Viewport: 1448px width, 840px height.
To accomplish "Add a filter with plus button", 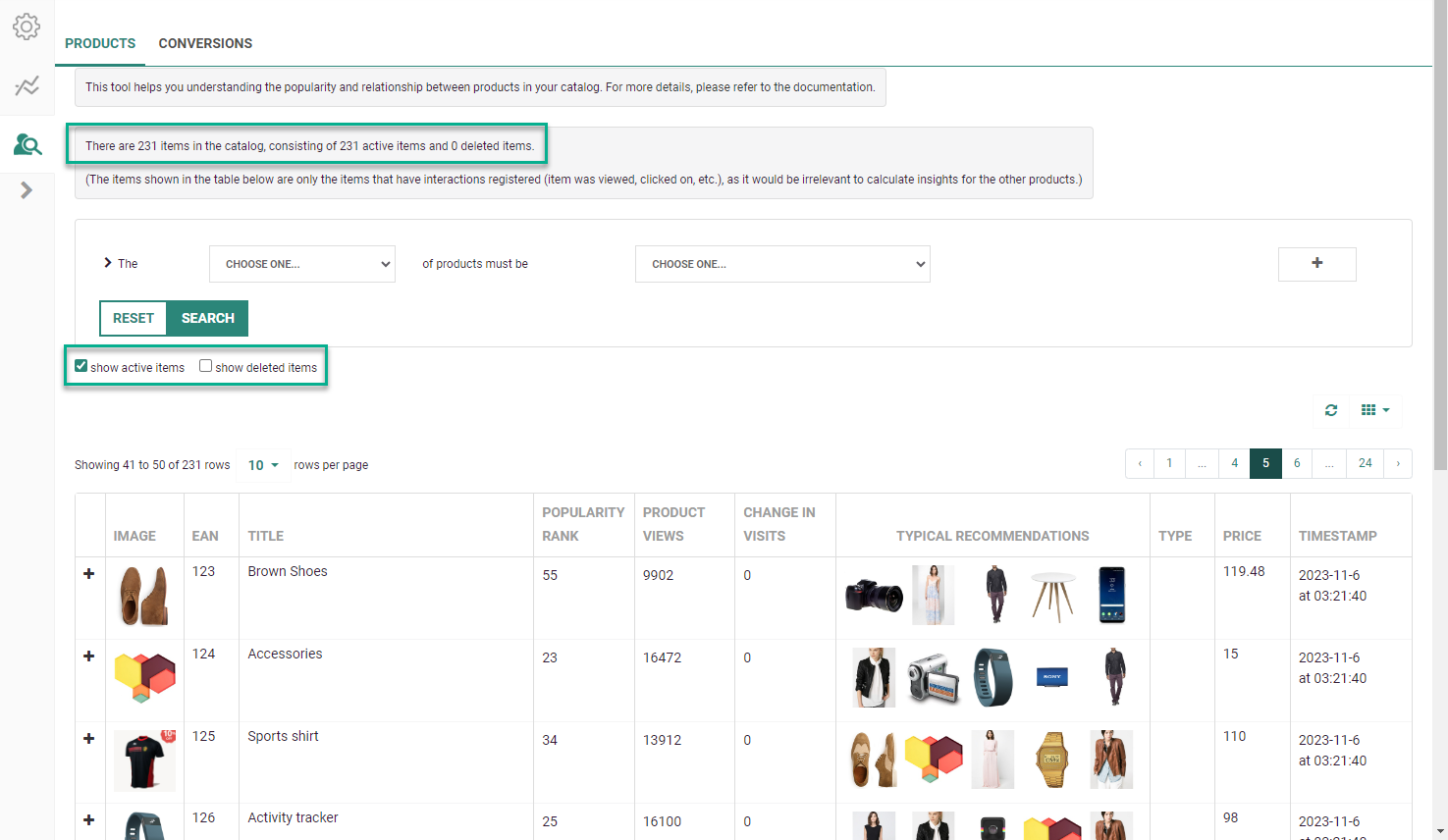I will click(1316, 264).
